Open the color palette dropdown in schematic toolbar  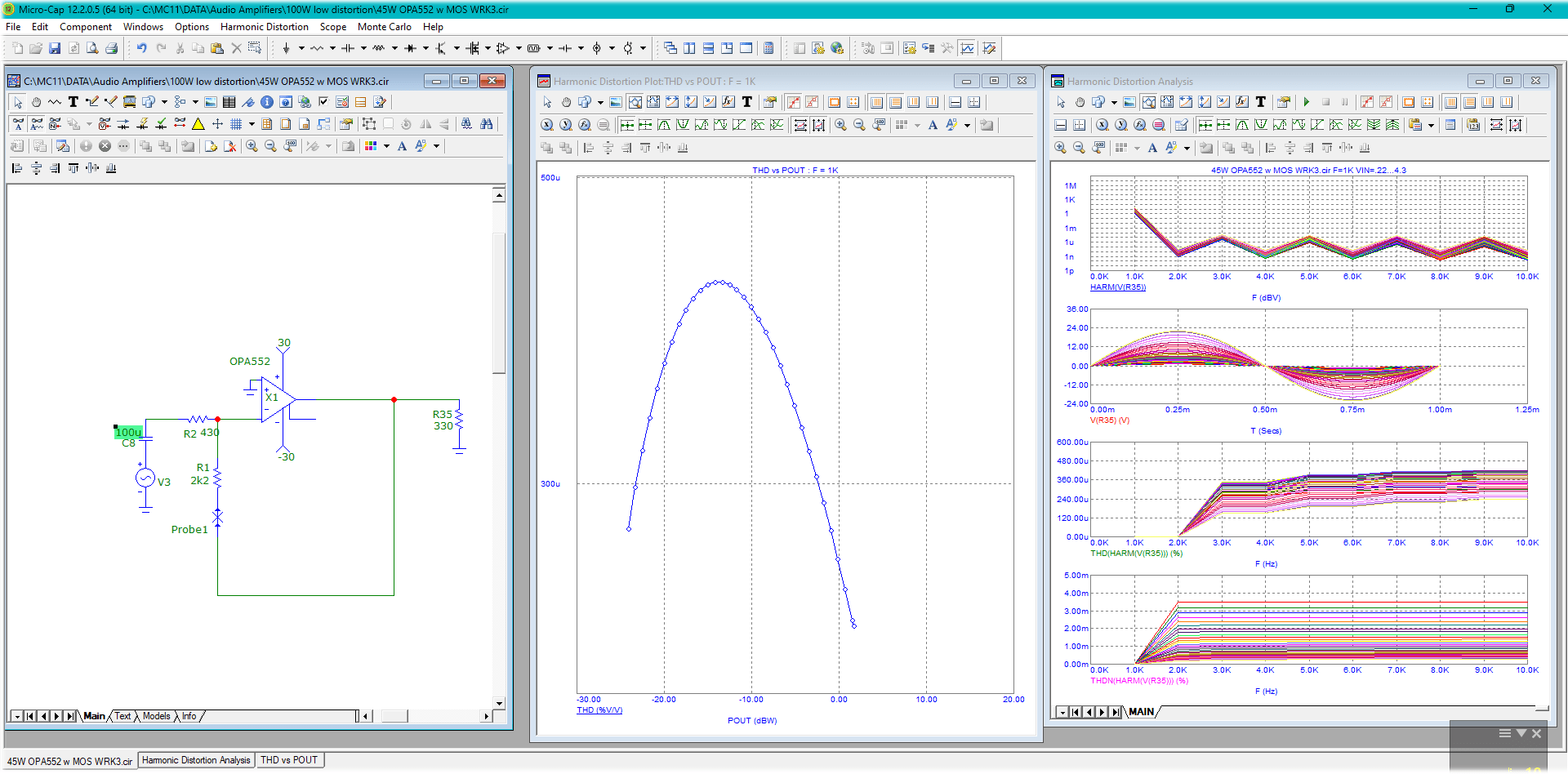[386, 146]
